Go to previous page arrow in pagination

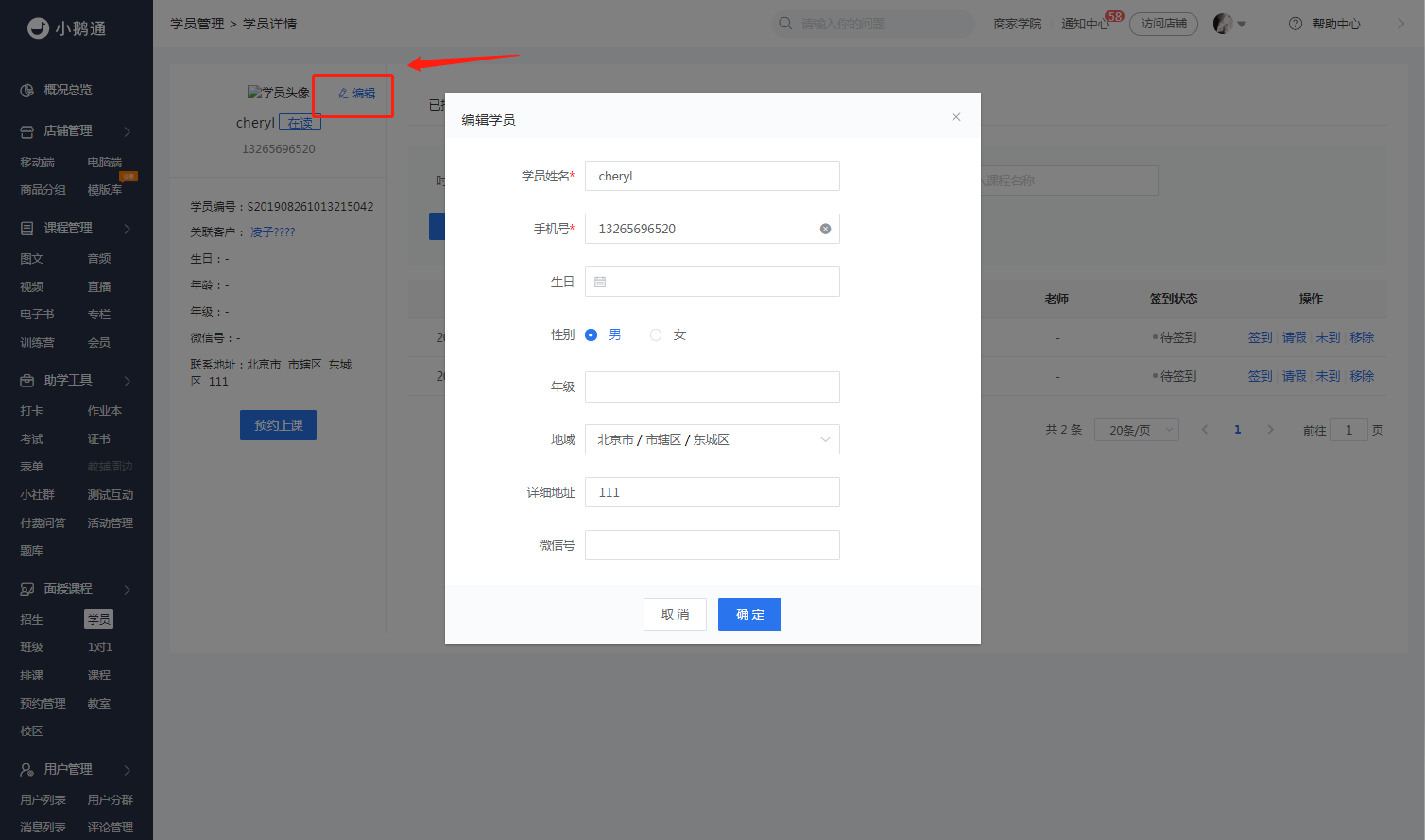(x=1205, y=430)
